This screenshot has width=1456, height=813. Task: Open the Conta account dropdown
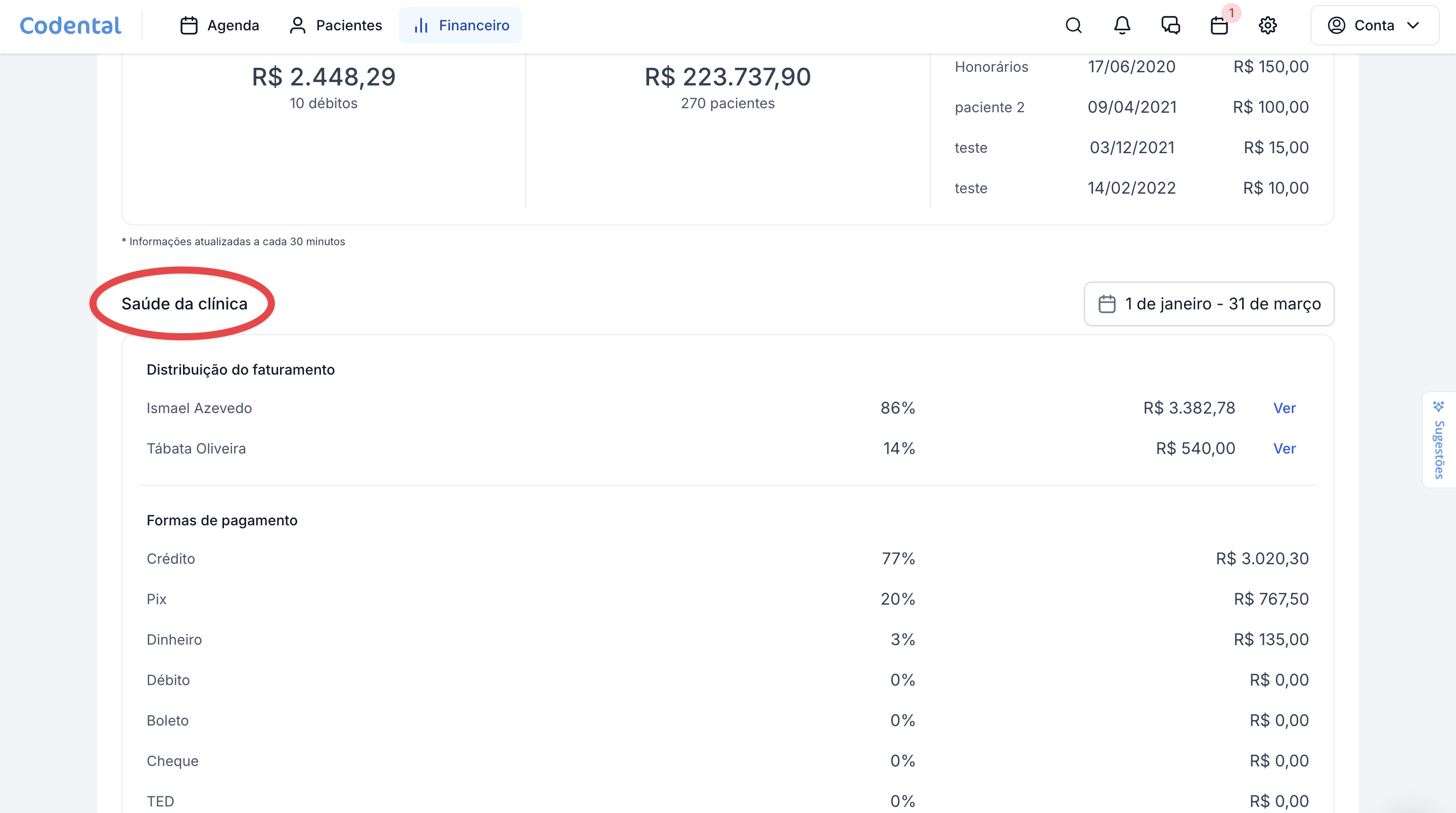(1374, 25)
